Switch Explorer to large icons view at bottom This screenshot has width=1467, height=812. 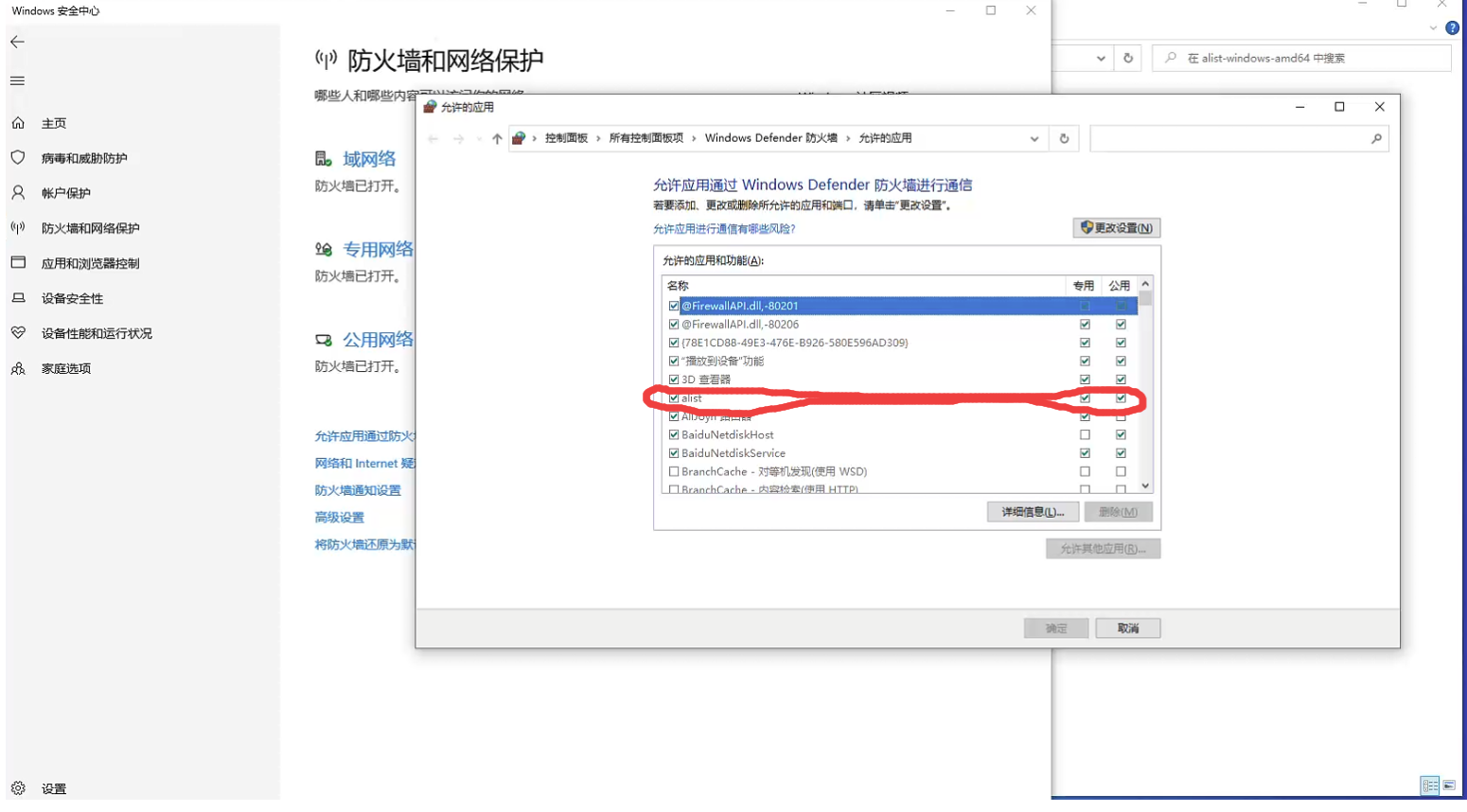(x=1449, y=786)
